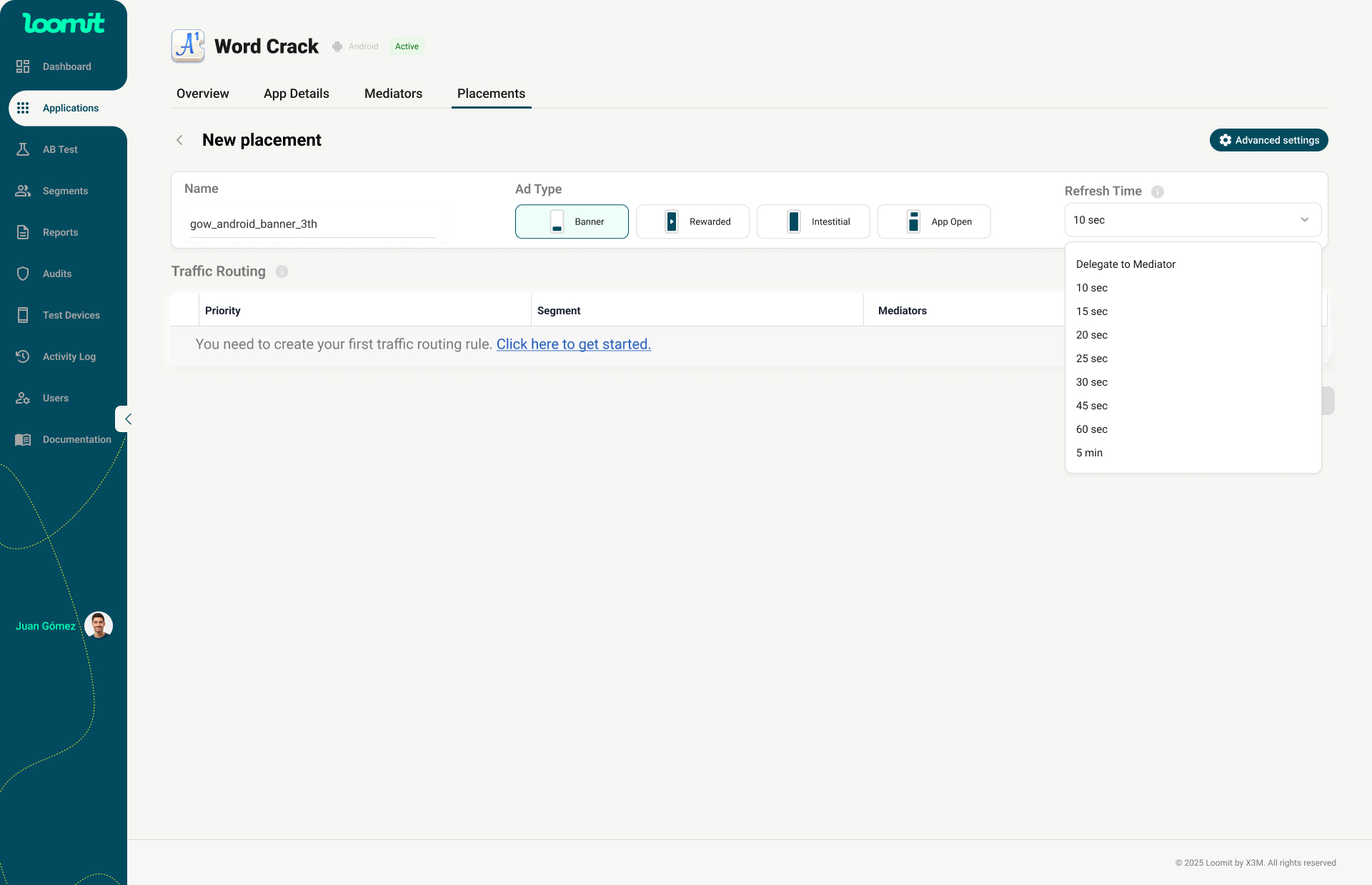Select the Rewarded ad type
The width and height of the screenshot is (1372, 885).
692,221
